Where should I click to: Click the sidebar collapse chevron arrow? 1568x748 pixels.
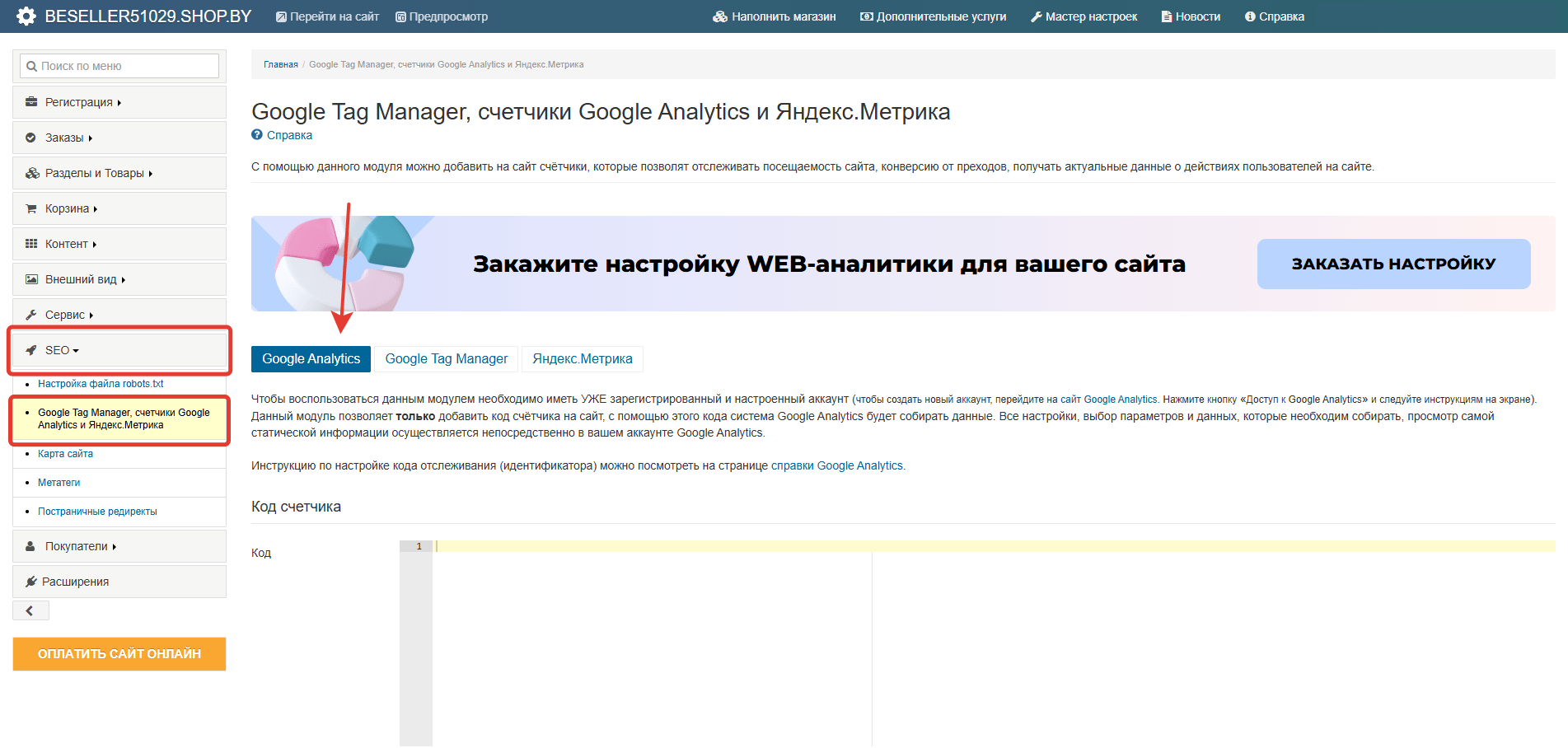30,610
